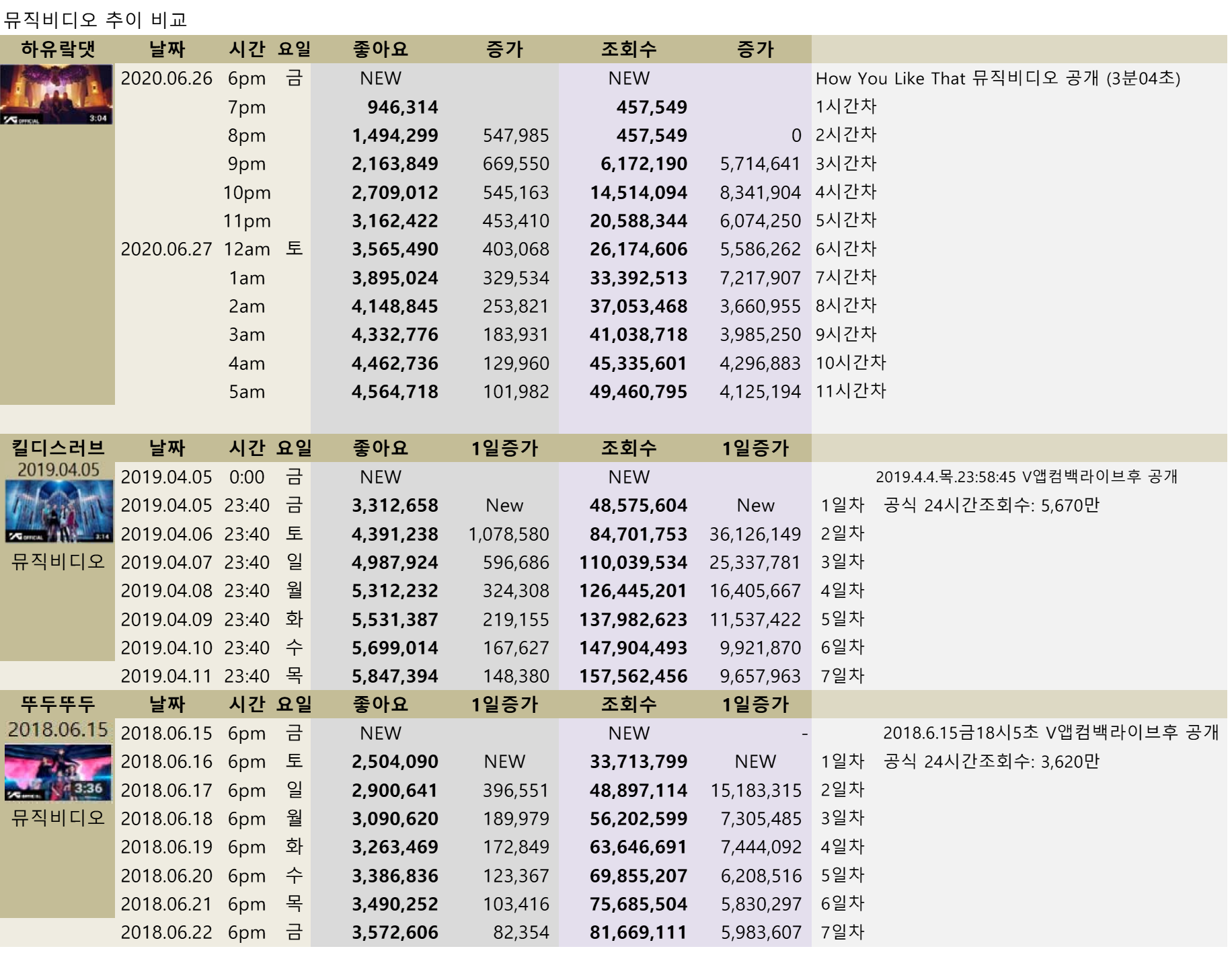Select daily increase cell 15,183,315
The height and width of the screenshot is (955, 1232).
point(756,790)
